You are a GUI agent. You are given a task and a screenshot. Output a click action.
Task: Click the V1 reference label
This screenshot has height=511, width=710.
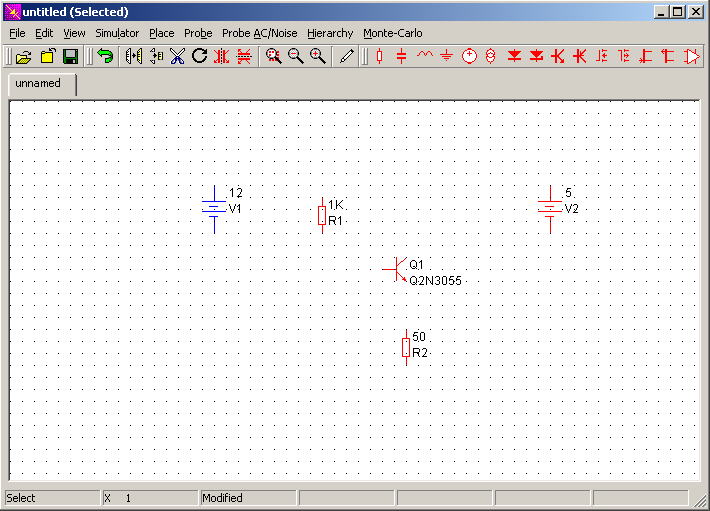tap(235, 209)
